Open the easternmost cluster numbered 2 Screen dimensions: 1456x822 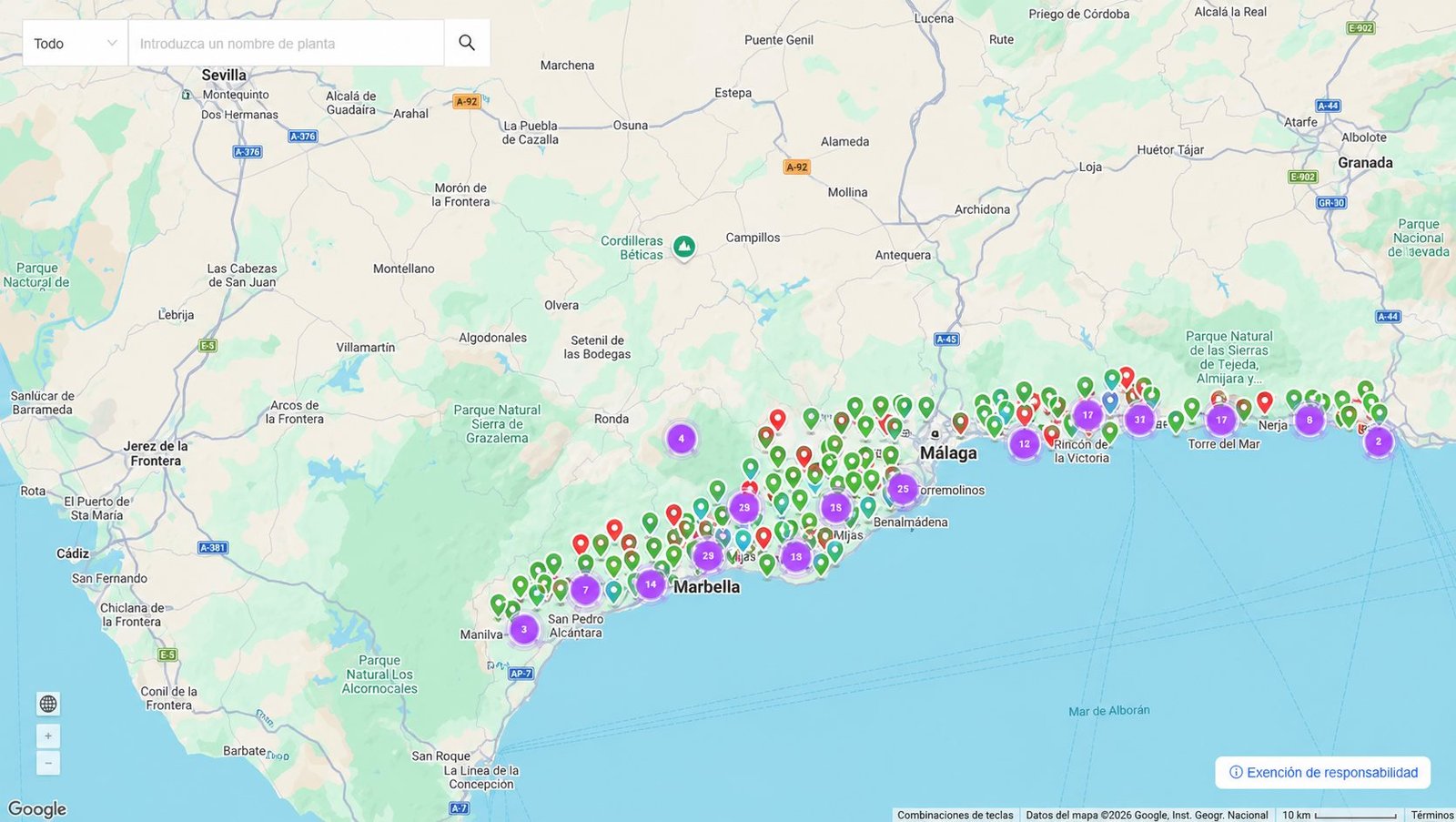tap(1379, 441)
